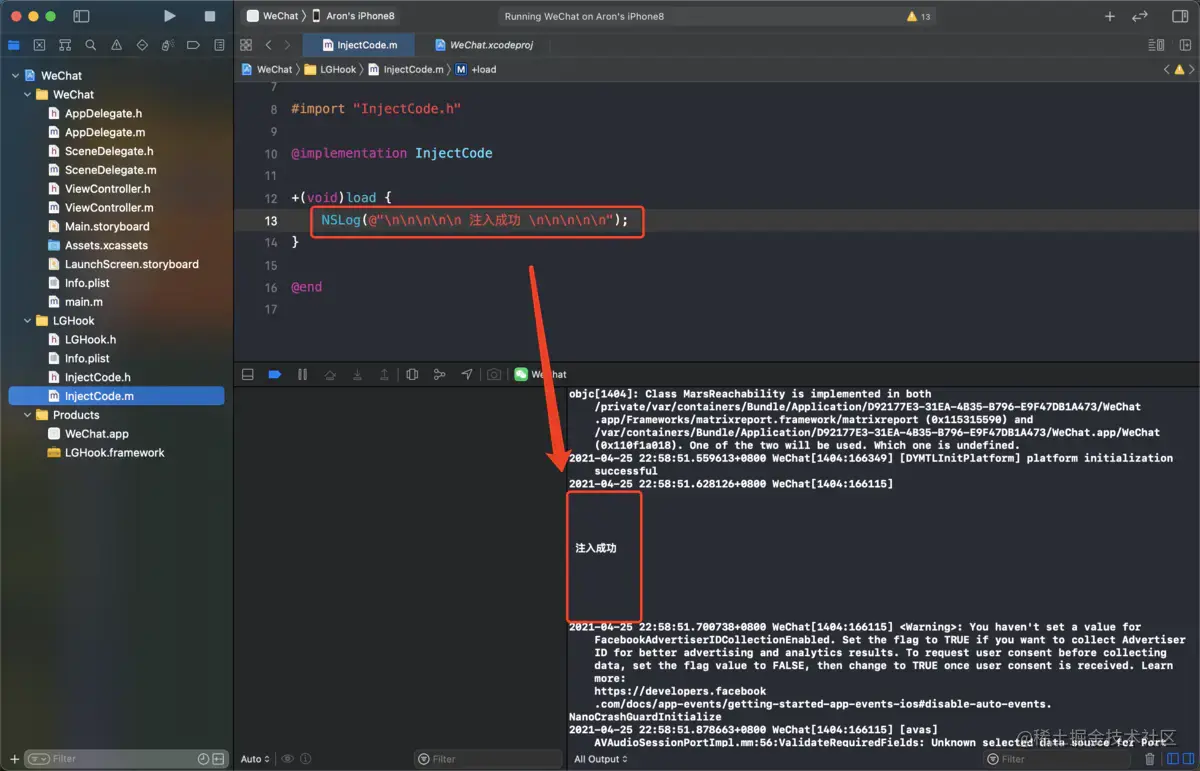The width and height of the screenshot is (1200, 771).
Task: Click InjectCode.m in the jump bar
Action: point(405,69)
